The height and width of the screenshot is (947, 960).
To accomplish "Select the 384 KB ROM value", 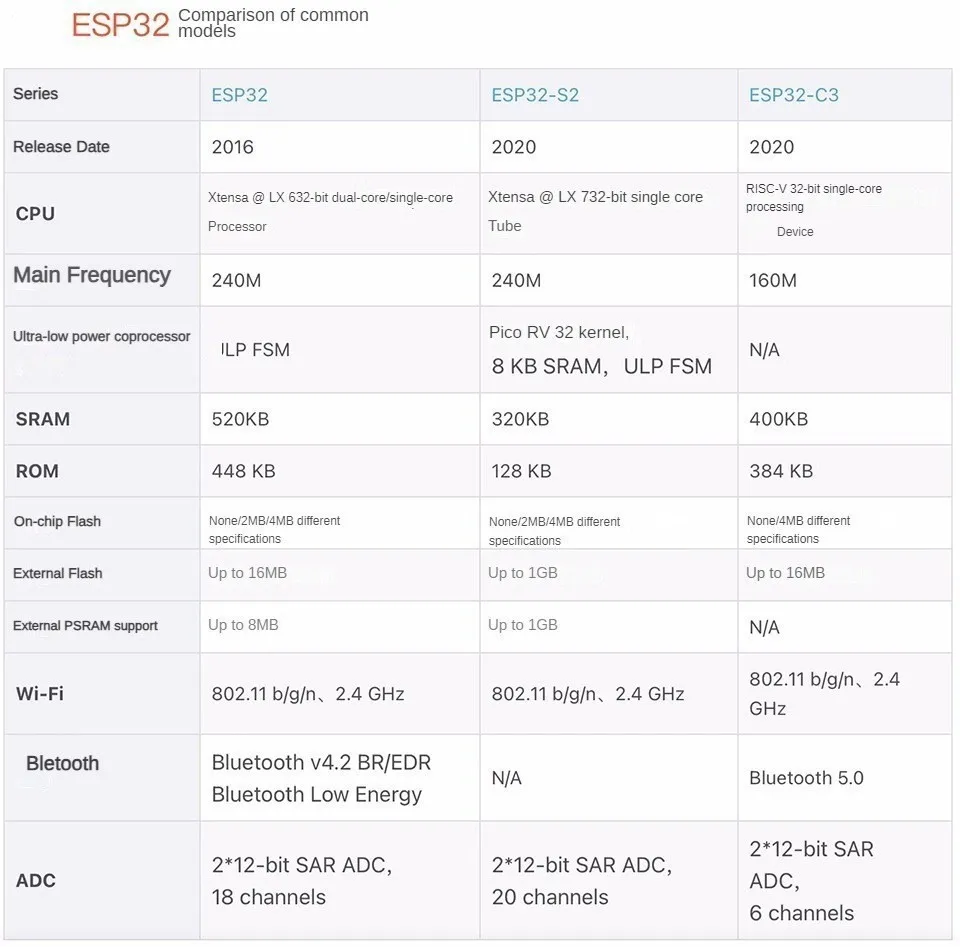I will pyautogui.click(x=781, y=471).
